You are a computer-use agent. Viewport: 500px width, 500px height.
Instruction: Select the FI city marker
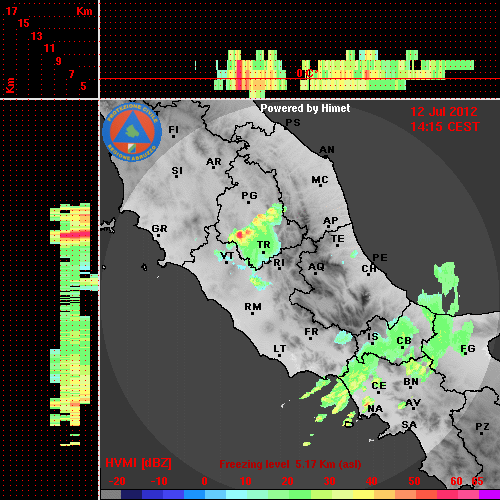pos(173,136)
